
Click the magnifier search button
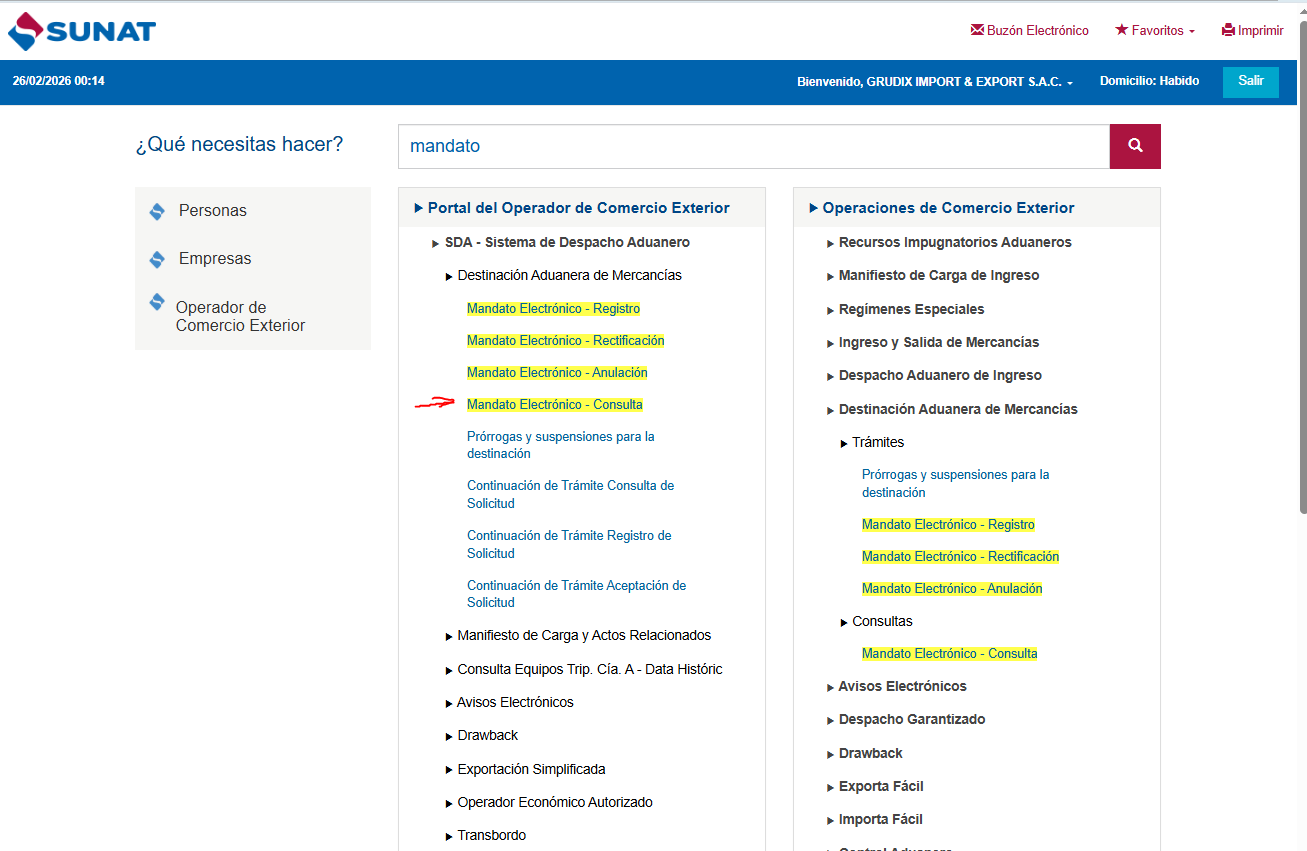click(x=1135, y=146)
